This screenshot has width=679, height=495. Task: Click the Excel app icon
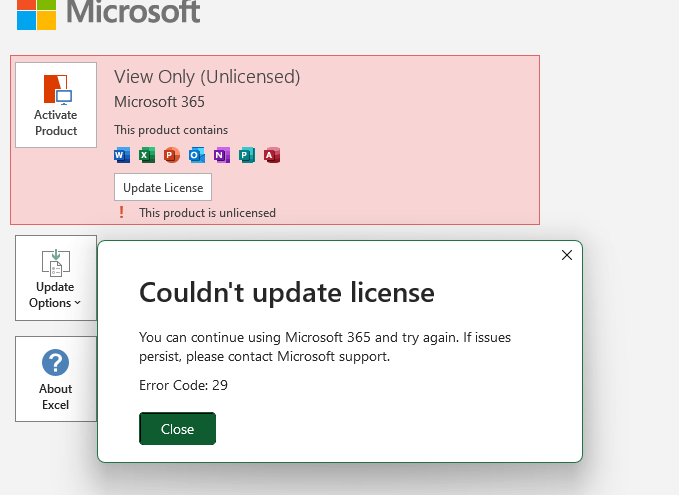147,155
